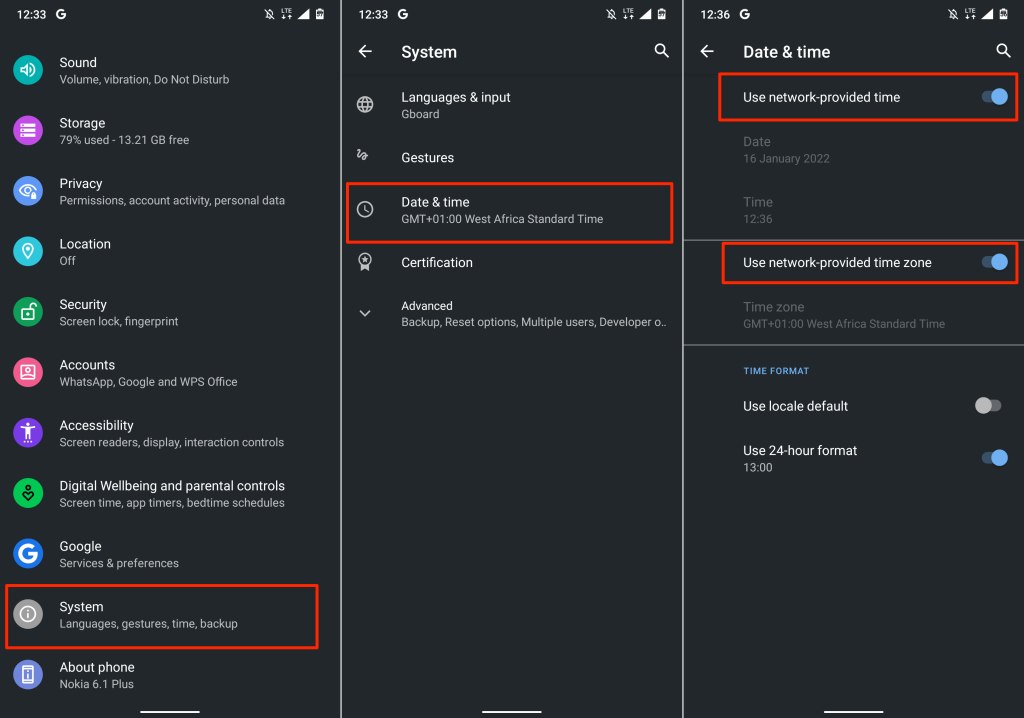Open Storage settings icon
The height and width of the screenshot is (718, 1024).
pos(28,131)
